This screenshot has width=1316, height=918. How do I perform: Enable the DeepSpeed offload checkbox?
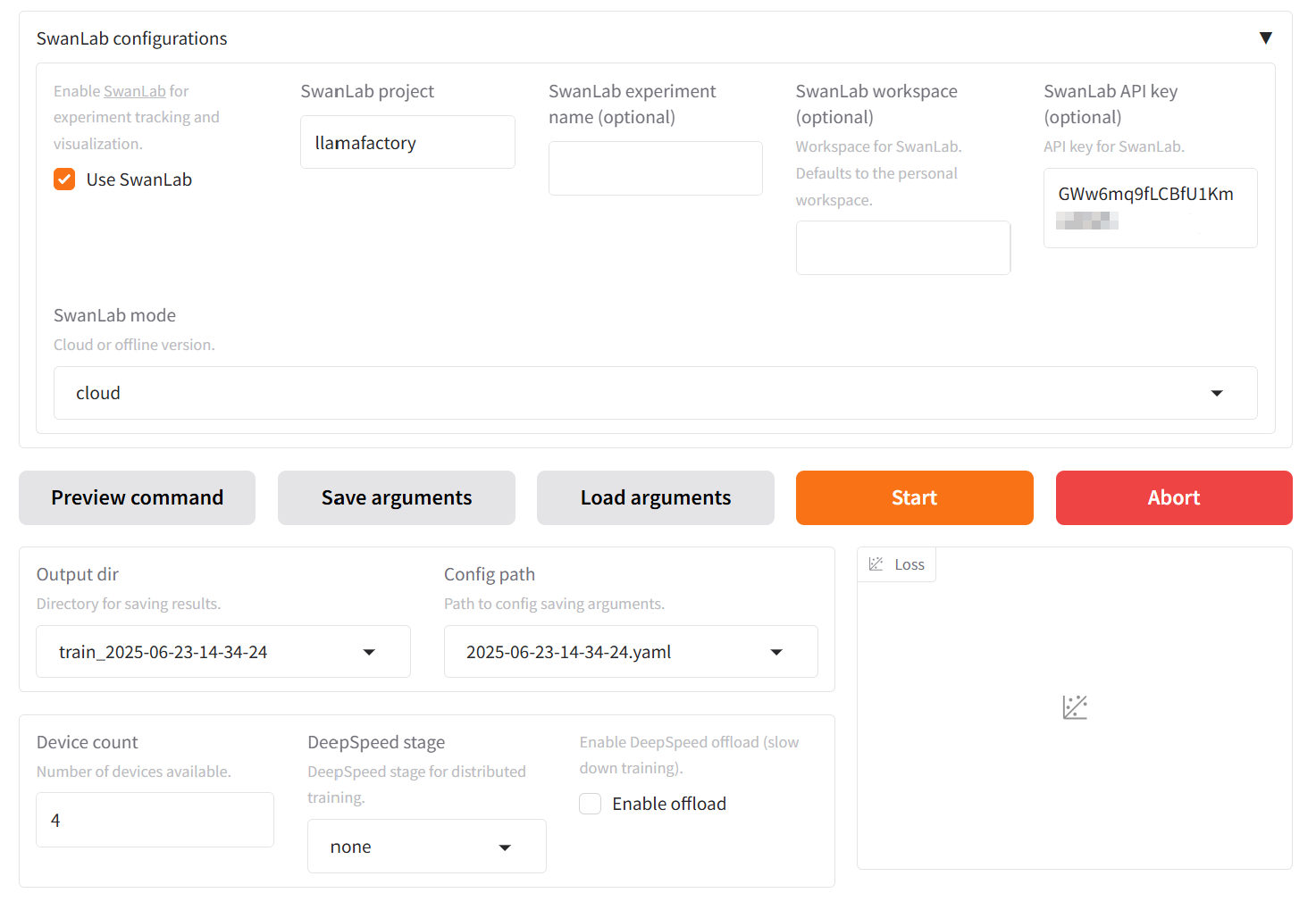(591, 804)
